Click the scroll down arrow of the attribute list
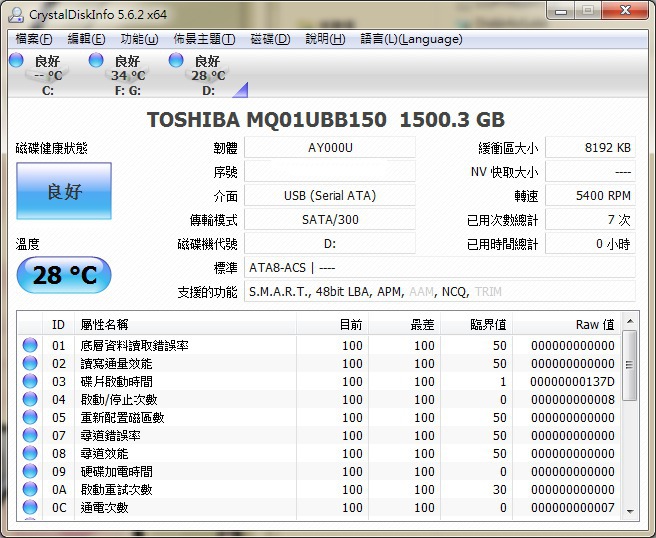The image size is (656, 538). point(630,511)
